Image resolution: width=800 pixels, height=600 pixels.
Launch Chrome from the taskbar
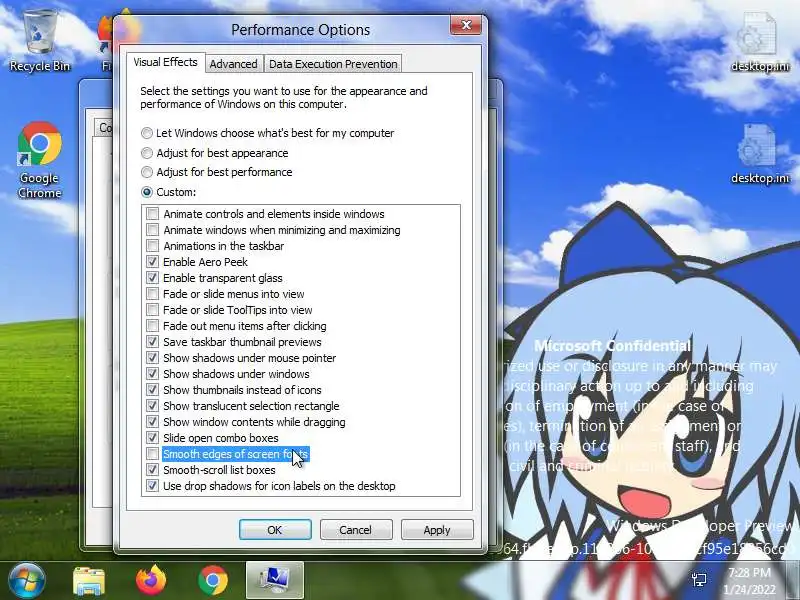pos(213,580)
